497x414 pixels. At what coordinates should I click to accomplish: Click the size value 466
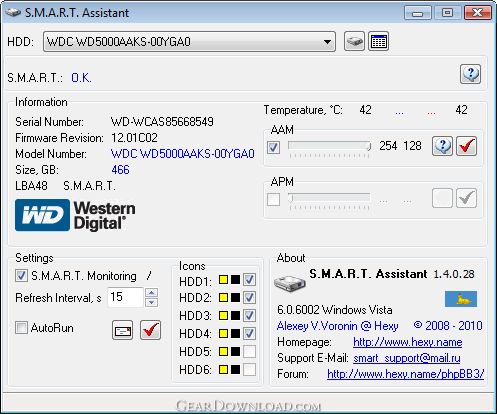pos(120,170)
